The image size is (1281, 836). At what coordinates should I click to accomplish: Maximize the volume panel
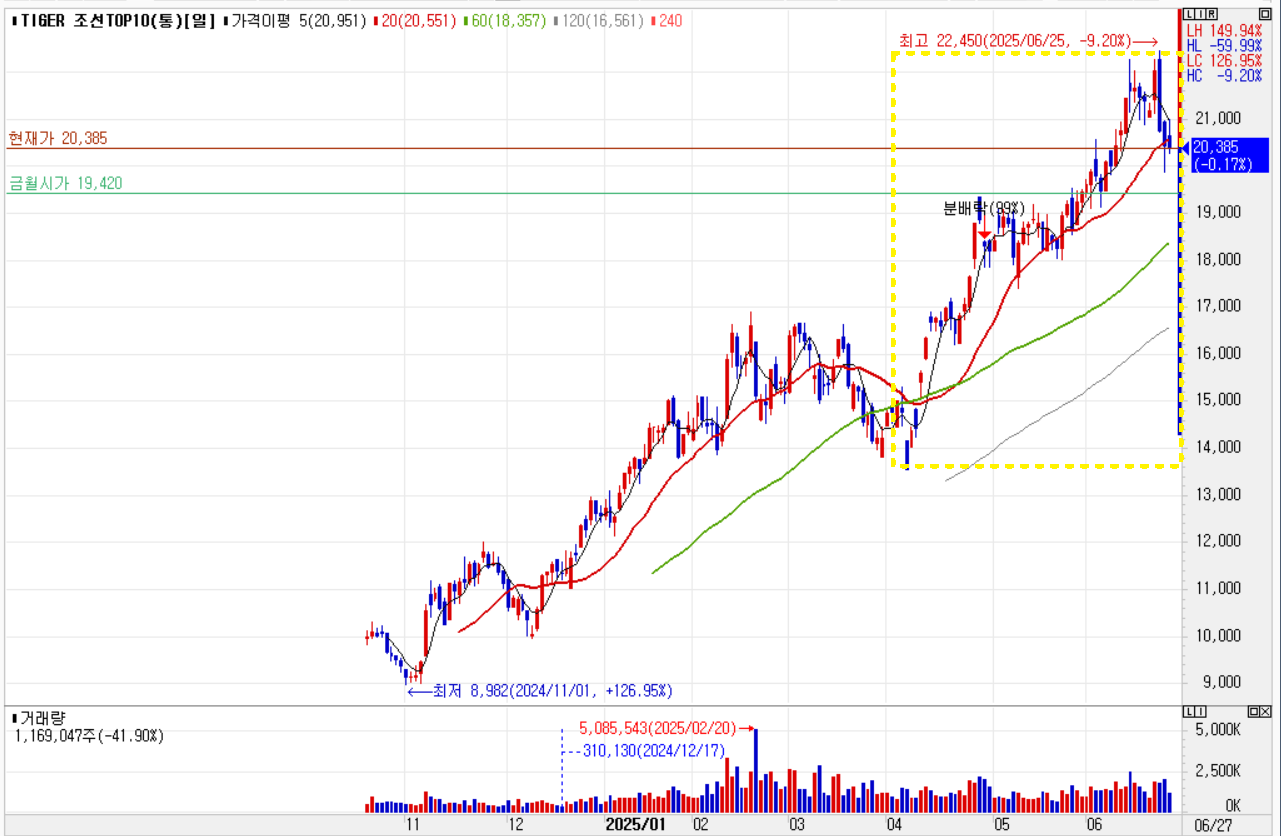(x=1254, y=711)
